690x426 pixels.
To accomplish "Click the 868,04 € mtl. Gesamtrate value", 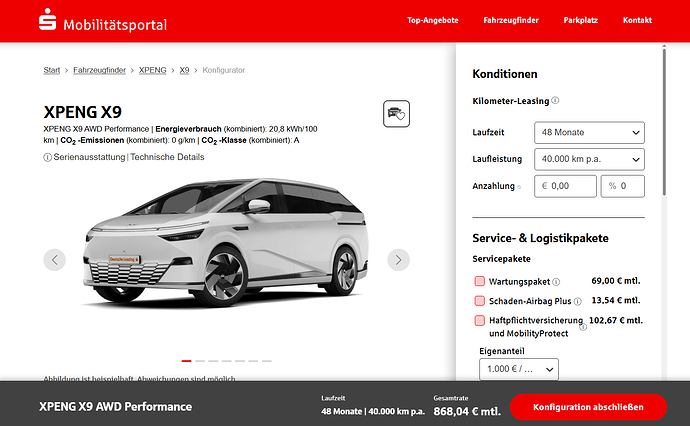I will tap(467, 411).
